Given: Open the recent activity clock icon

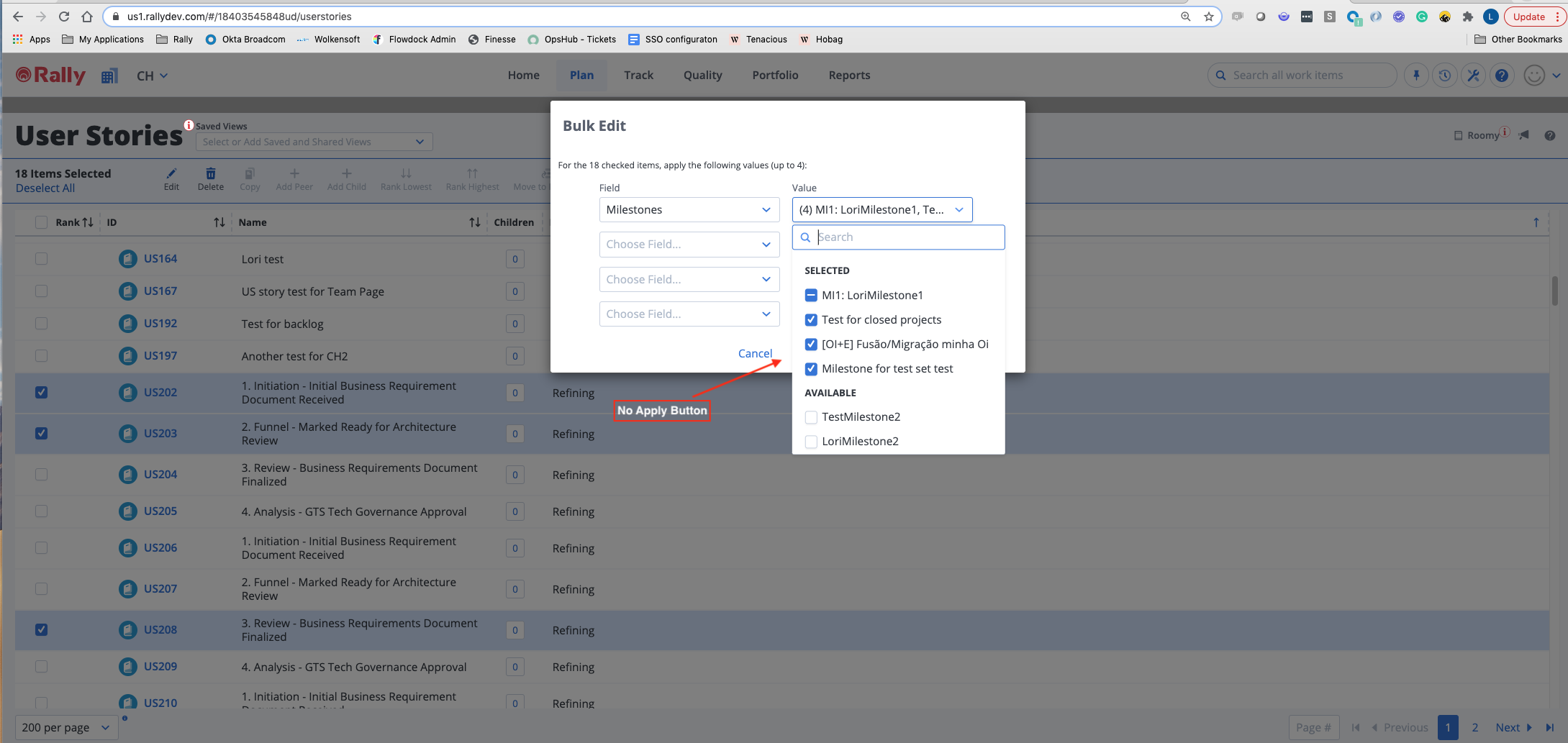Looking at the screenshot, I should coord(1444,76).
